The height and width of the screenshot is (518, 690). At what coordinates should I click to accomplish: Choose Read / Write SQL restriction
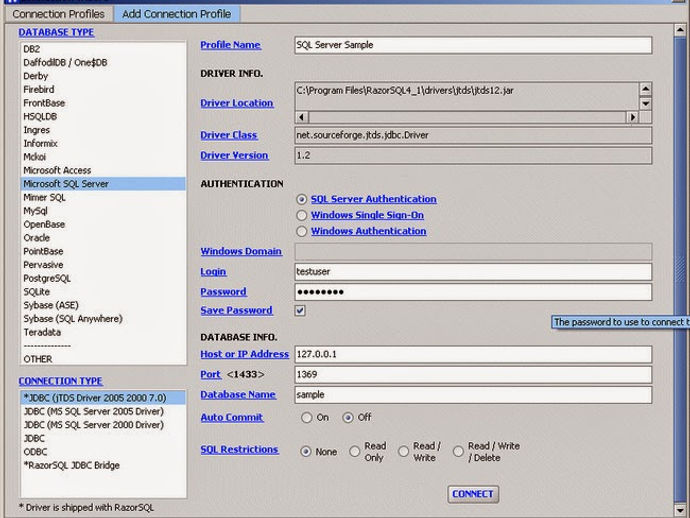pyautogui.click(x=404, y=452)
